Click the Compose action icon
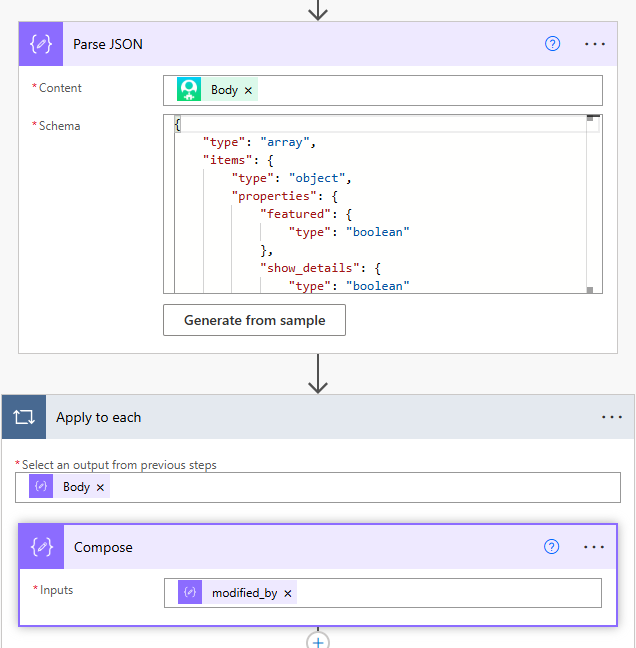The height and width of the screenshot is (648, 636). click(x=41, y=547)
